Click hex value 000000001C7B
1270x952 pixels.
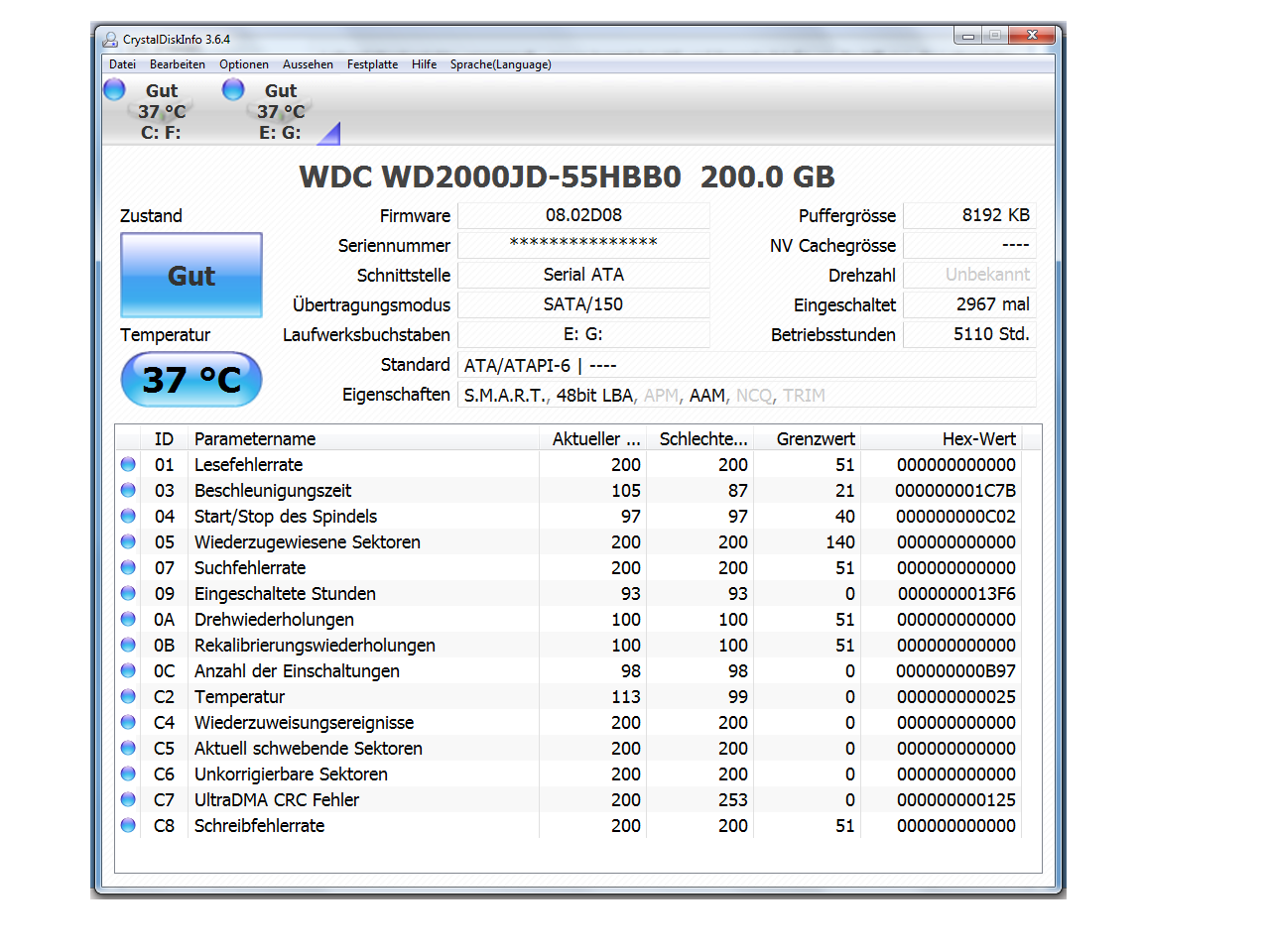point(955,490)
